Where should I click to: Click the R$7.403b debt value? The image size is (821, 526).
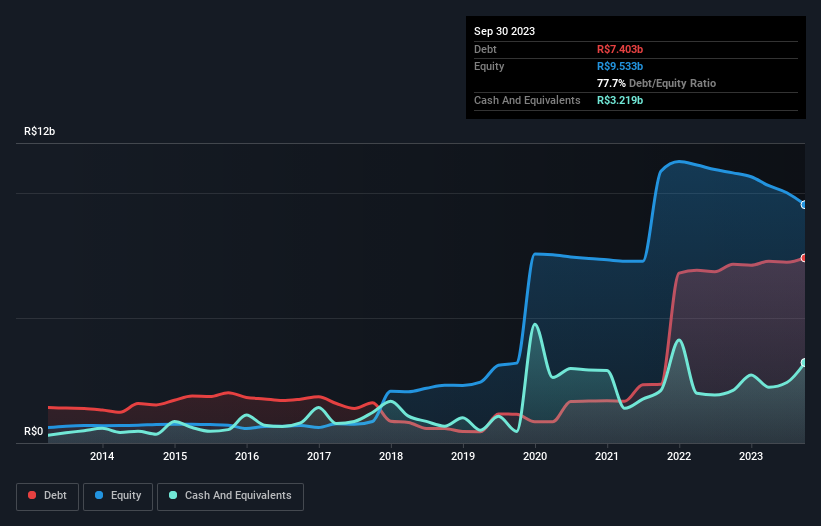[620, 49]
